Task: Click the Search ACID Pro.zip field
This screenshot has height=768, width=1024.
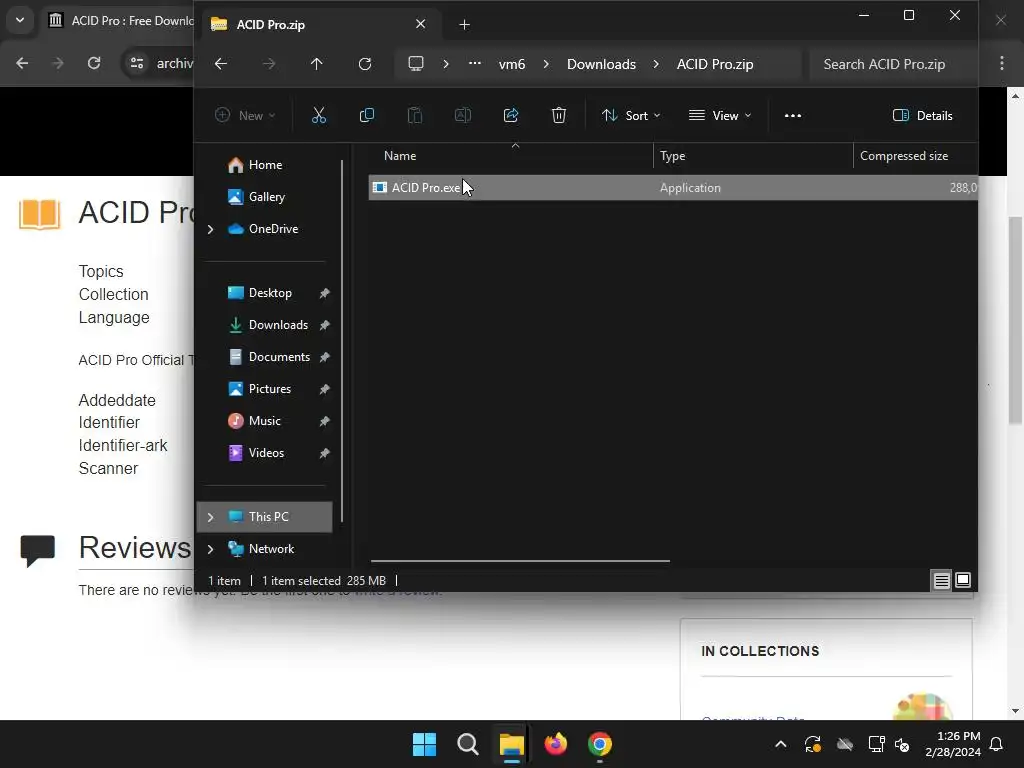Action: tap(892, 64)
